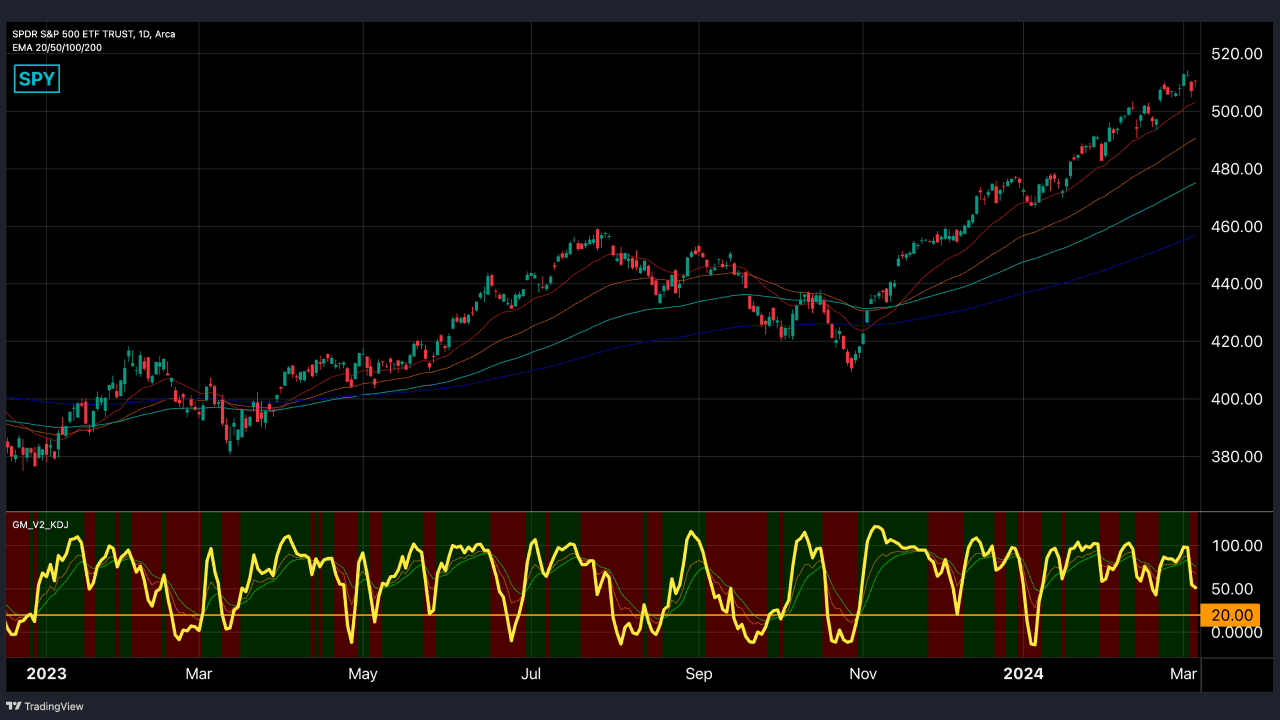The image size is (1280, 720).
Task: Click the 2024 time axis label
Action: 1024,674
